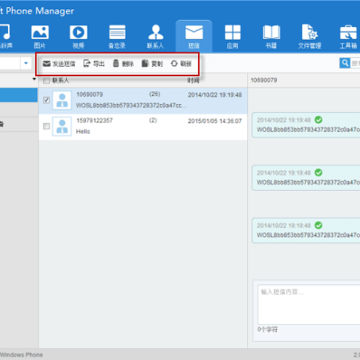
Task: Click list-row timestamp 2014/10/22 19:19:48 beside (26)
Action: tap(215, 95)
